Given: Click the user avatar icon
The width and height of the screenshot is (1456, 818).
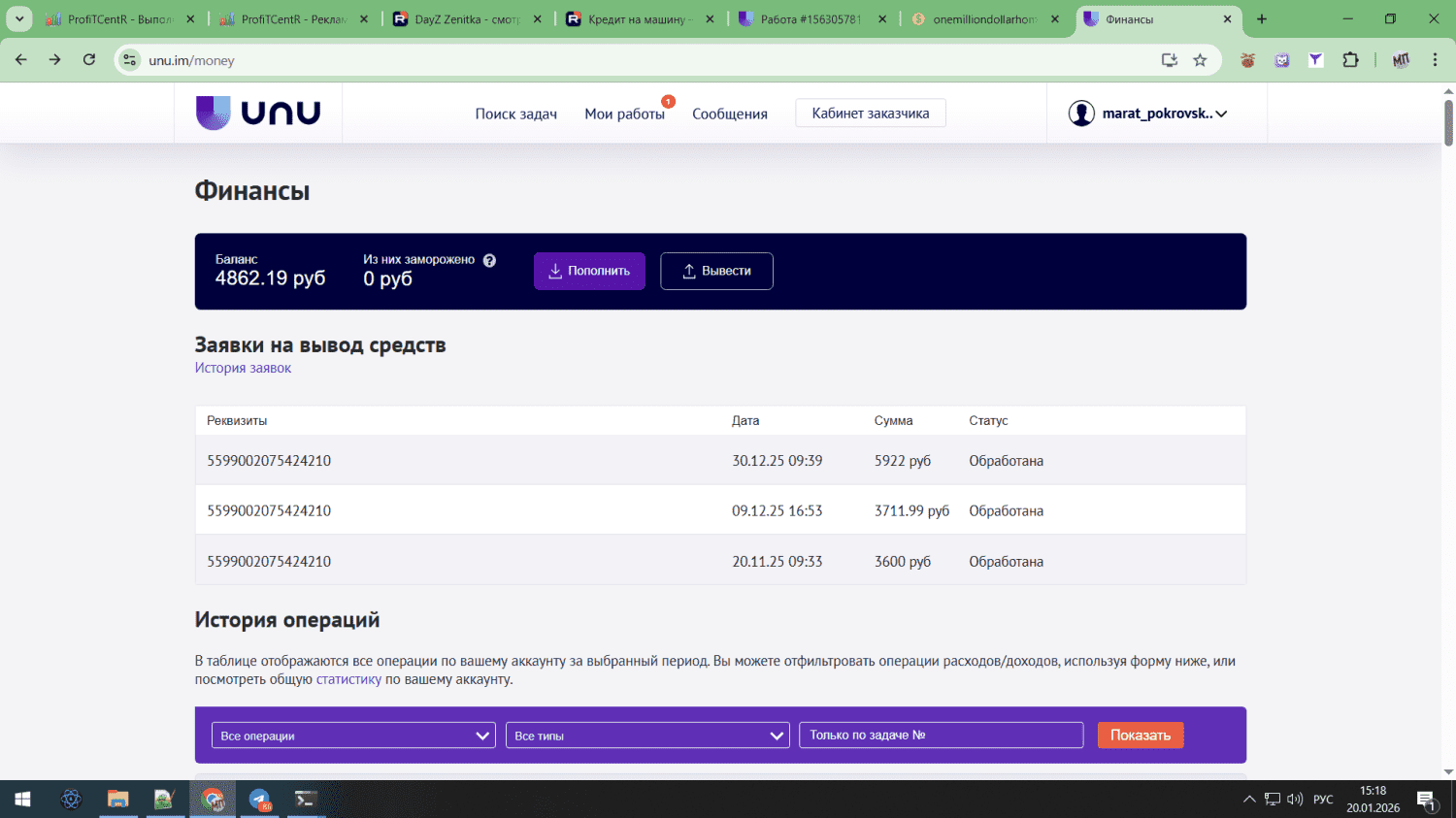Looking at the screenshot, I should click(x=1081, y=114).
